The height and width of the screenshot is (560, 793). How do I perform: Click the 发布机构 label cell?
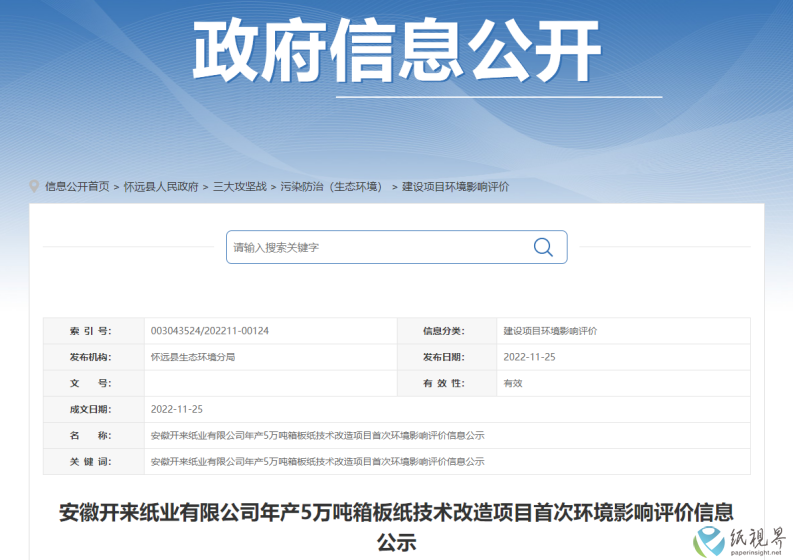point(94,357)
